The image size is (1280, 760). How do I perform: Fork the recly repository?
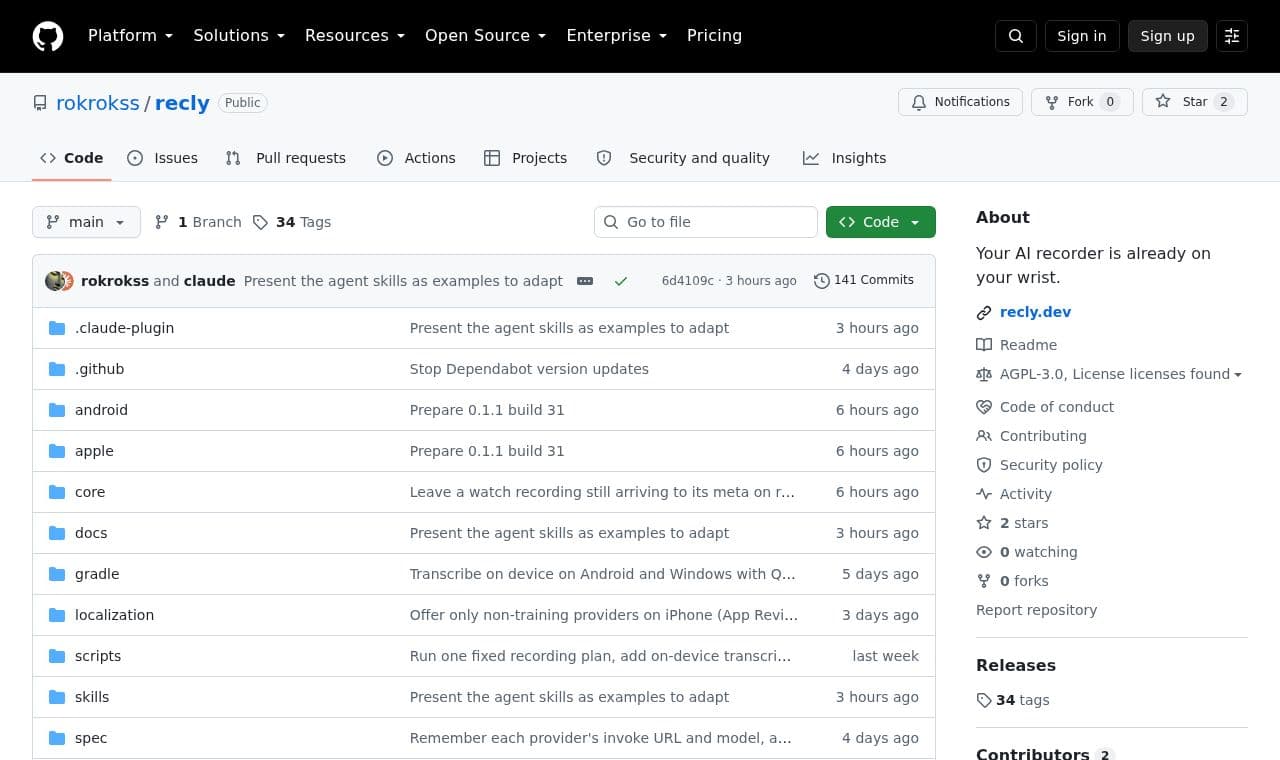tap(1082, 102)
